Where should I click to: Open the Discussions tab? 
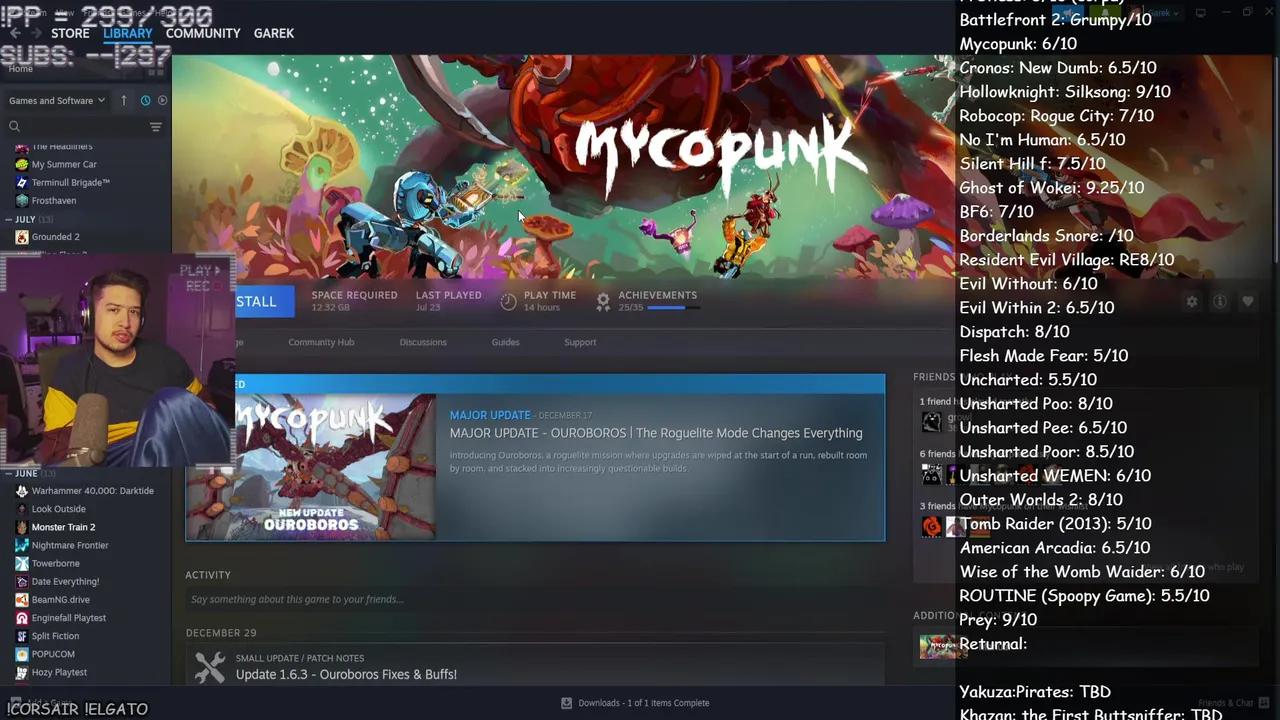tap(423, 342)
